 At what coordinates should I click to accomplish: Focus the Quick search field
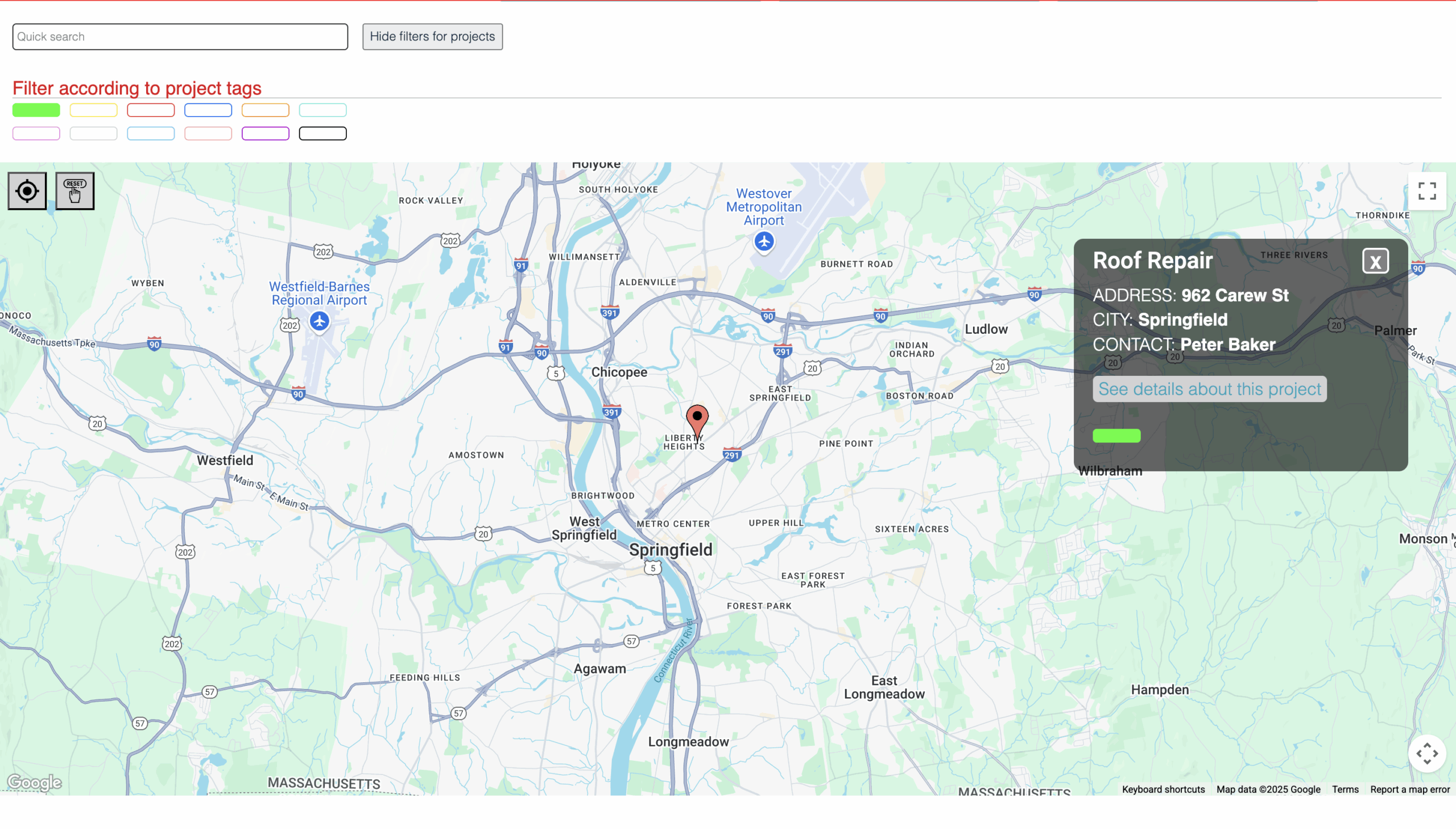180,36
